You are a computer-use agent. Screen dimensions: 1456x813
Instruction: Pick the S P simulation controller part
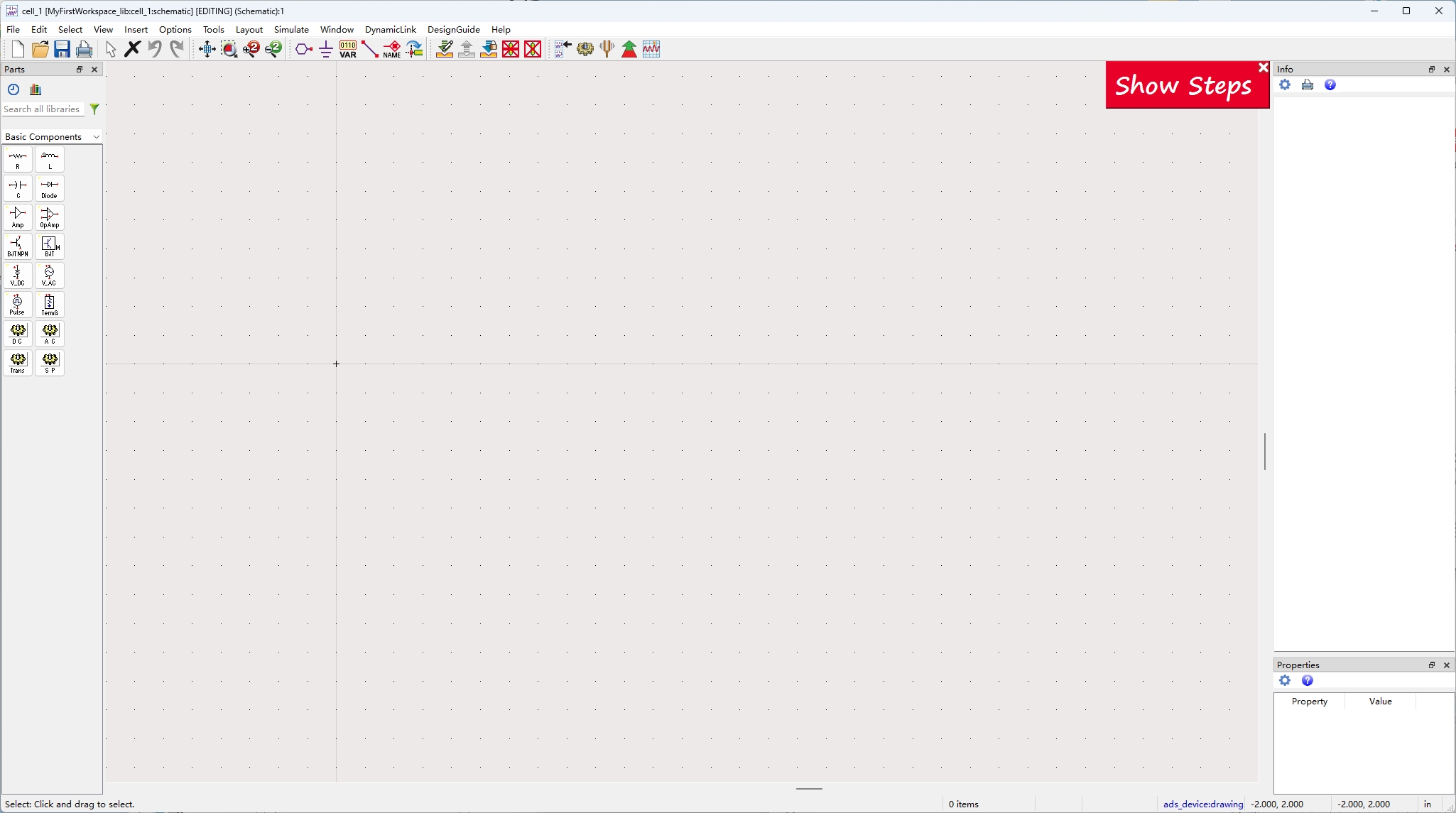click(49, 363)
